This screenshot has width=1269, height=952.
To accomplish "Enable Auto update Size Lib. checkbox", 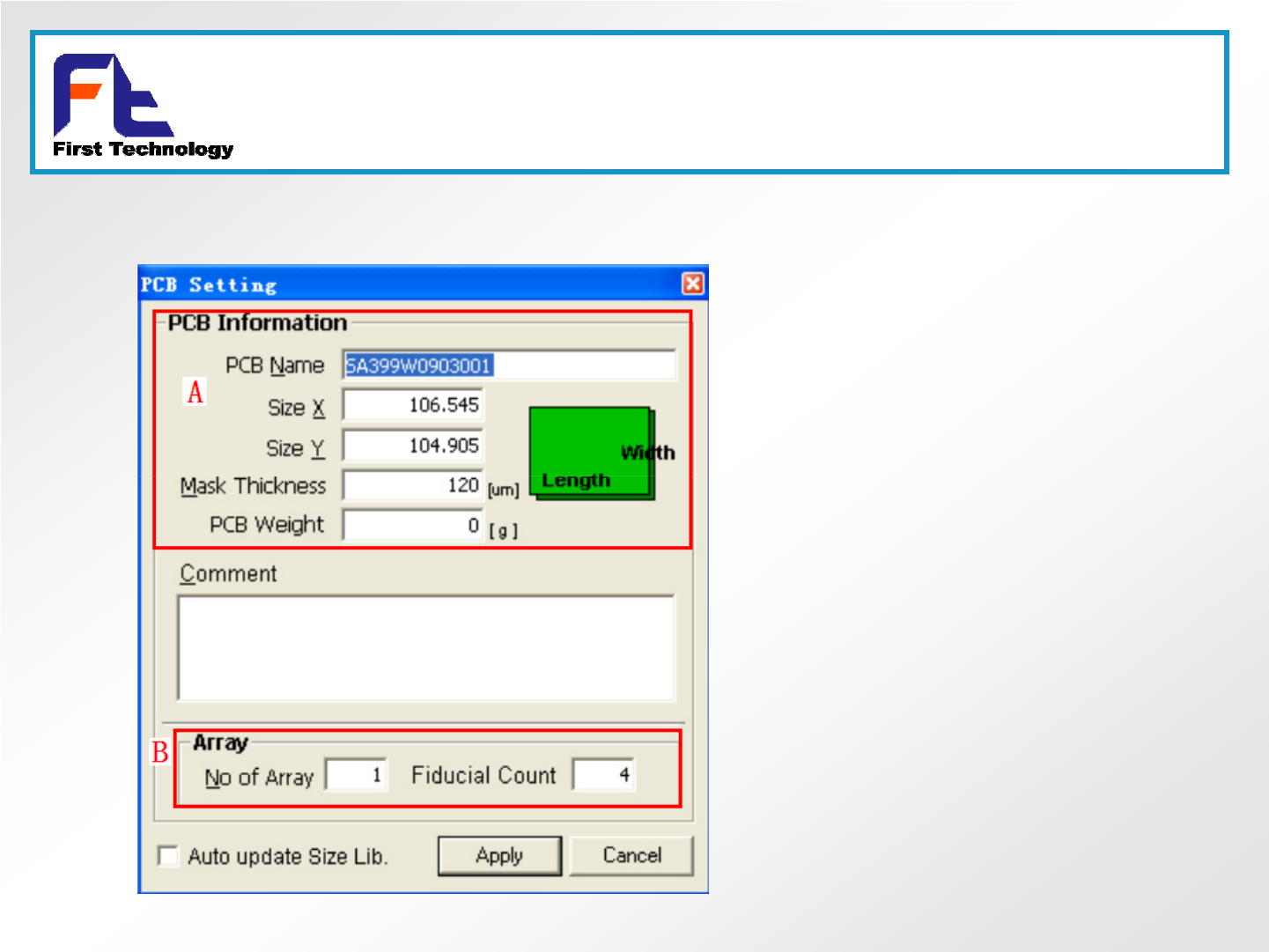I will point(167,856).
